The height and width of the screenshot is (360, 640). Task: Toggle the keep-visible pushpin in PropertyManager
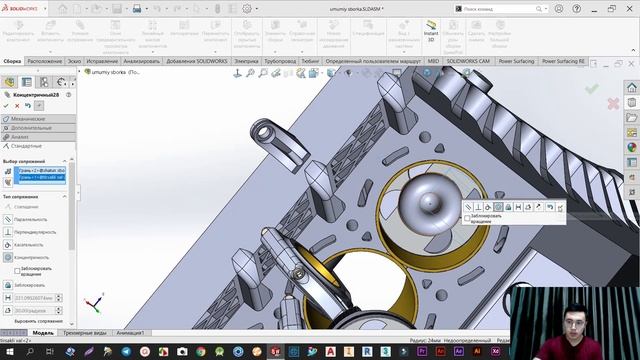tap(39, 106)
